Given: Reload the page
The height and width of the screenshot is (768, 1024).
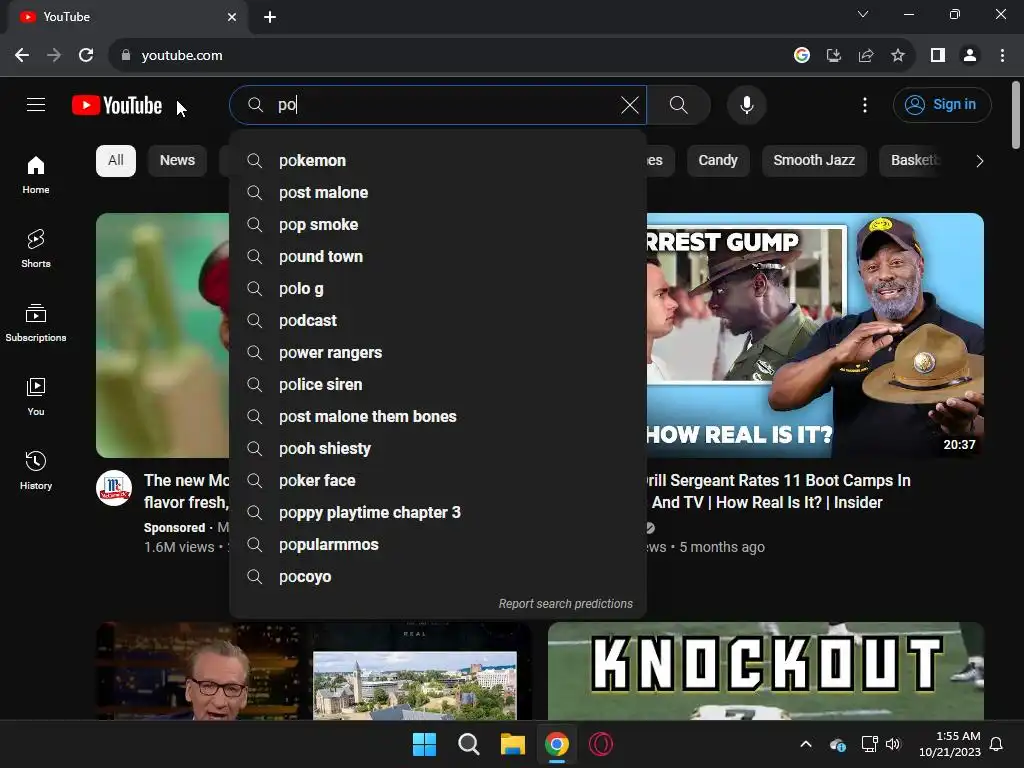Looking at the screenshot, I should (86, 56).
